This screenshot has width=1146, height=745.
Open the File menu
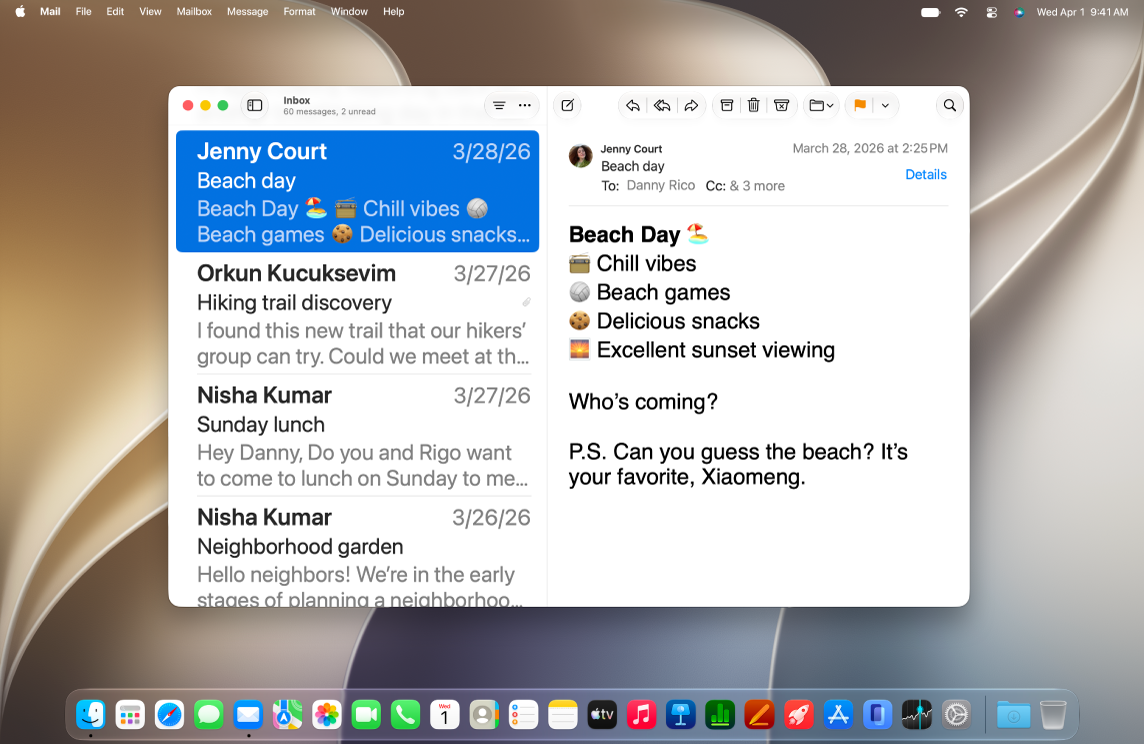[x=83, y=12]
